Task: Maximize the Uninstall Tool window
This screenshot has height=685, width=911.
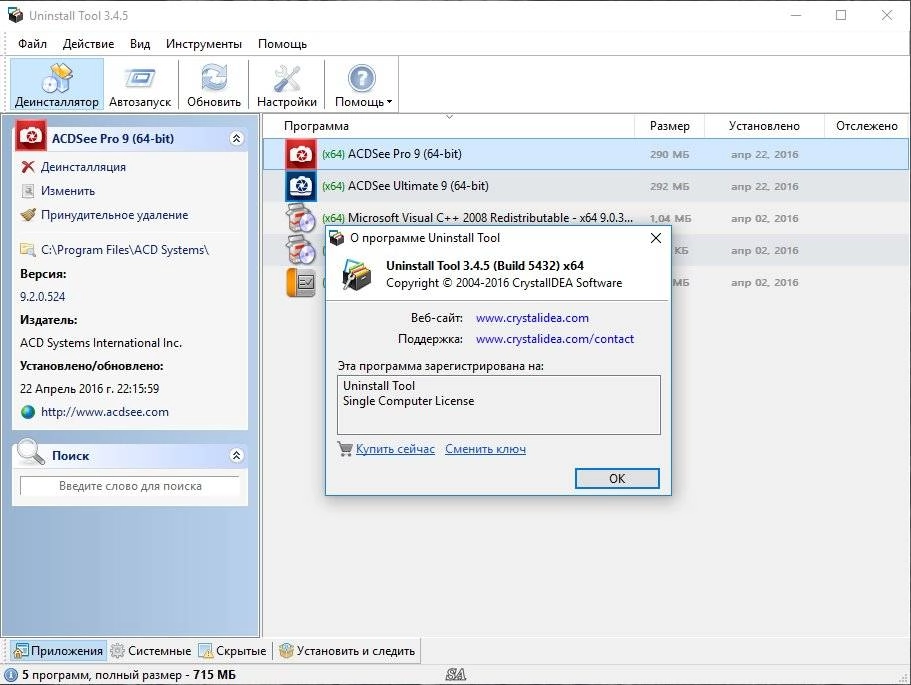Action: pos(841,15)
